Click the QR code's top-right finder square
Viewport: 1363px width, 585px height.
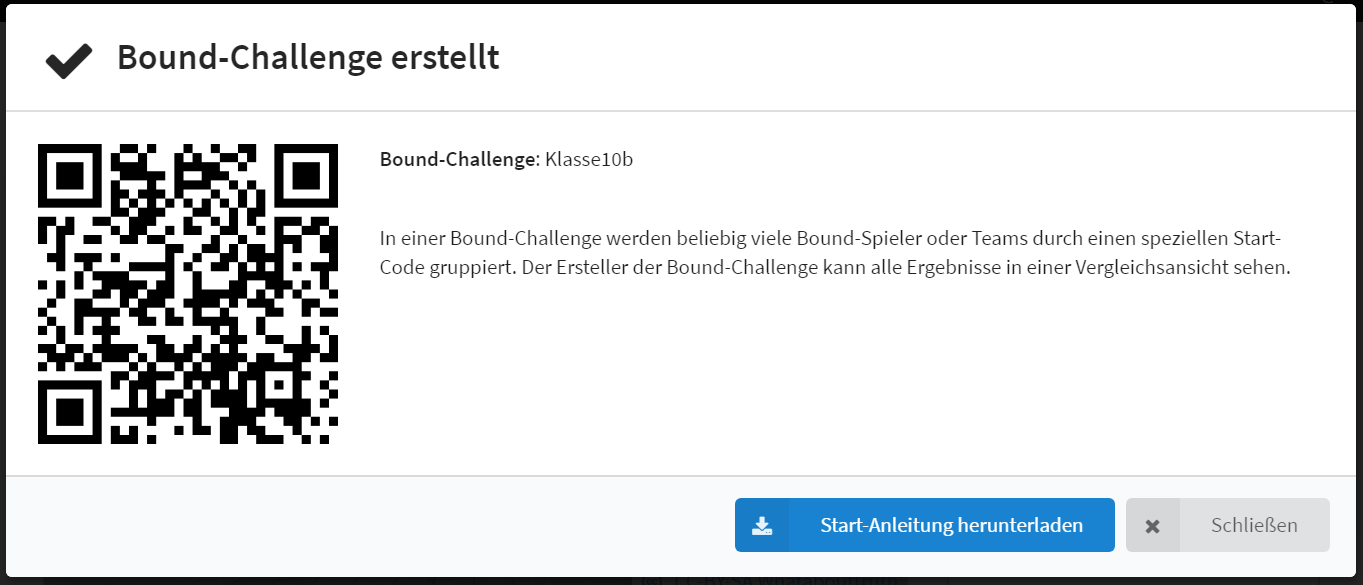305,177
